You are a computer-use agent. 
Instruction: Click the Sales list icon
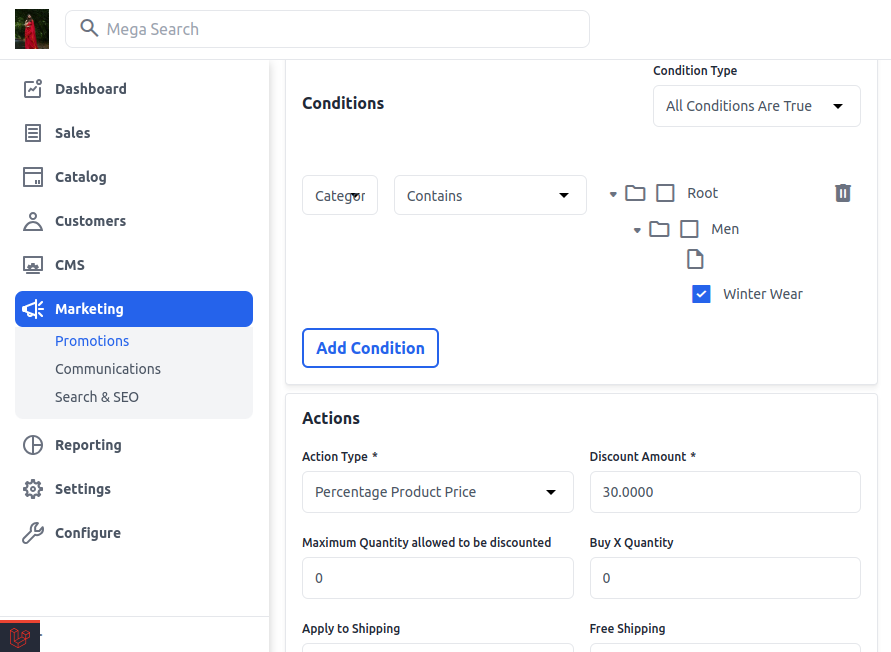point(33,133)
